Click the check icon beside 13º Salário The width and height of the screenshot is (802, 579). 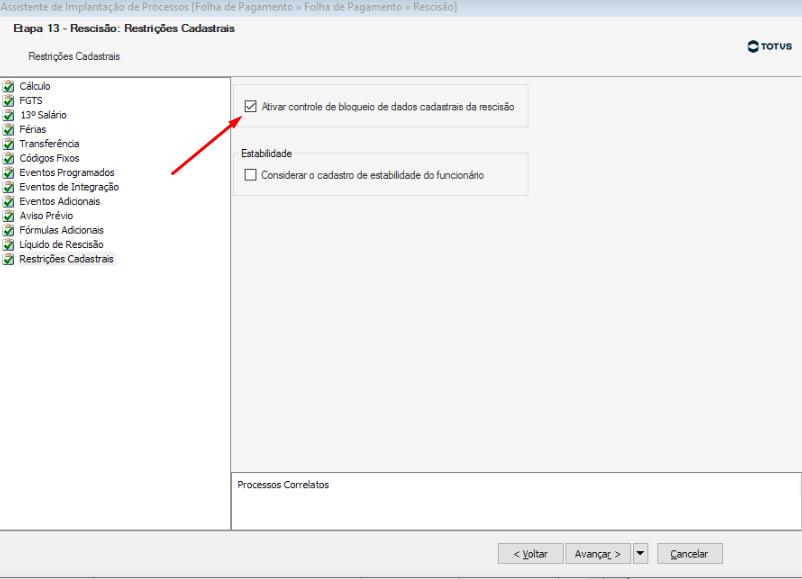click(x=8, y=115)
